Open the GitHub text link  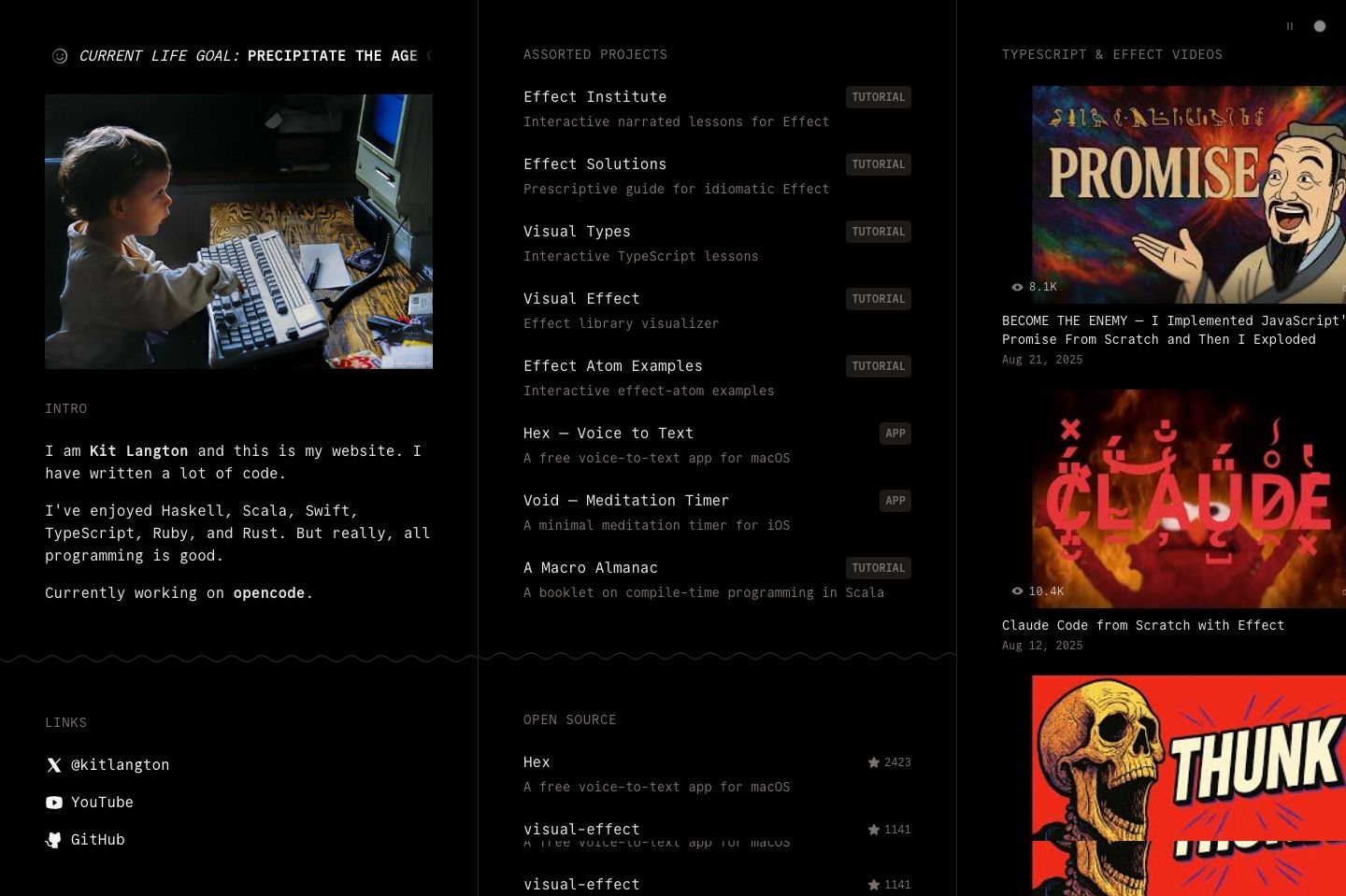pos(98,840)
